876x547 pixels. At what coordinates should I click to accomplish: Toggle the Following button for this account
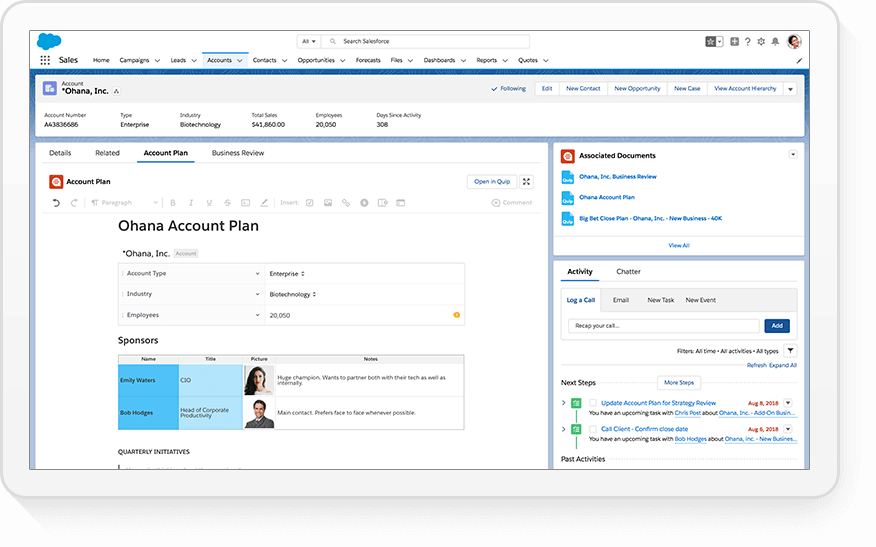coord(508,89)
